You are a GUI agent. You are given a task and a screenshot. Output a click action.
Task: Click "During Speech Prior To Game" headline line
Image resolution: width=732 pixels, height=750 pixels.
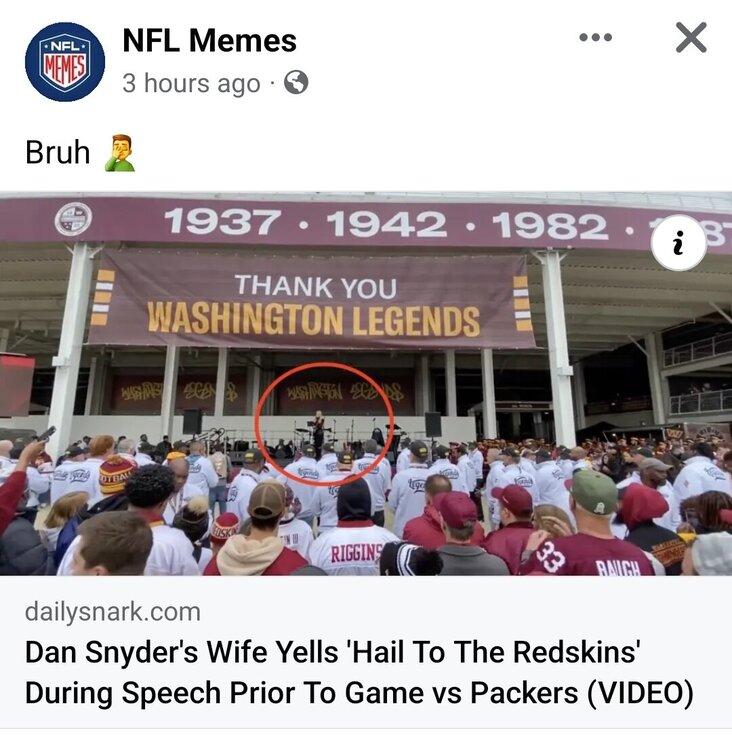click(x=359, y=693)
